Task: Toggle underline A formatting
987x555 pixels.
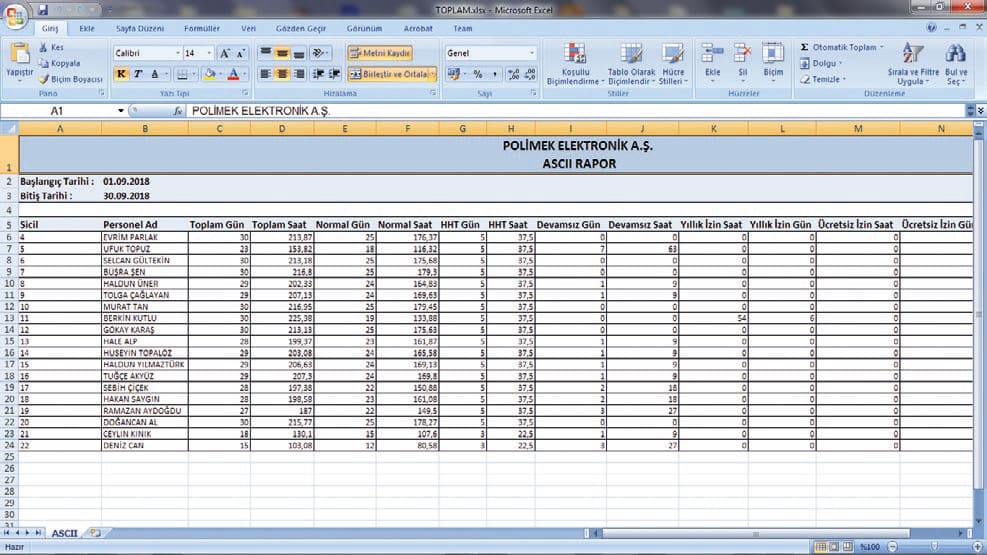Action: [x=155, y=74]
